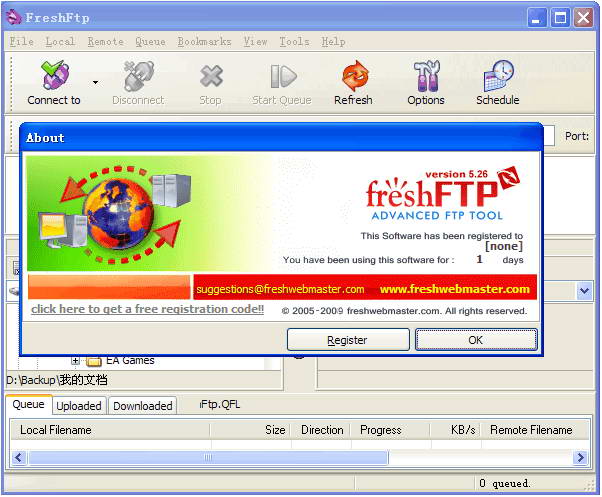602x497 pixels.
Task: Click the '0 queued' status bar text
Action: coord(504,483)
